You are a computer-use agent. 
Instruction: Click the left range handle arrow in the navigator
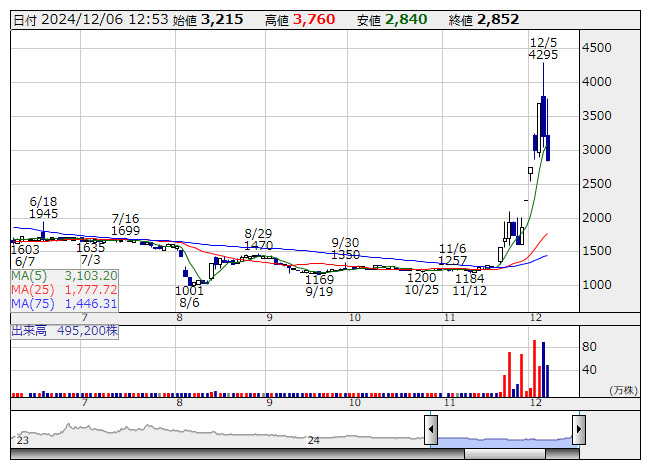[x=430, y=431]
